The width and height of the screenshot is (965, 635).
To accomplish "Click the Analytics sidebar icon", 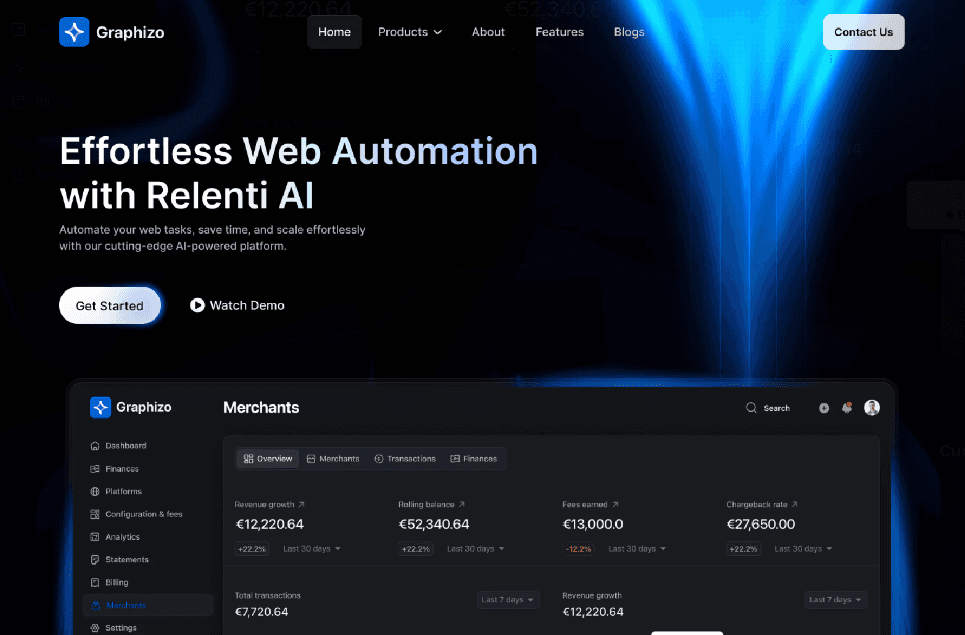I will [95, 537].
